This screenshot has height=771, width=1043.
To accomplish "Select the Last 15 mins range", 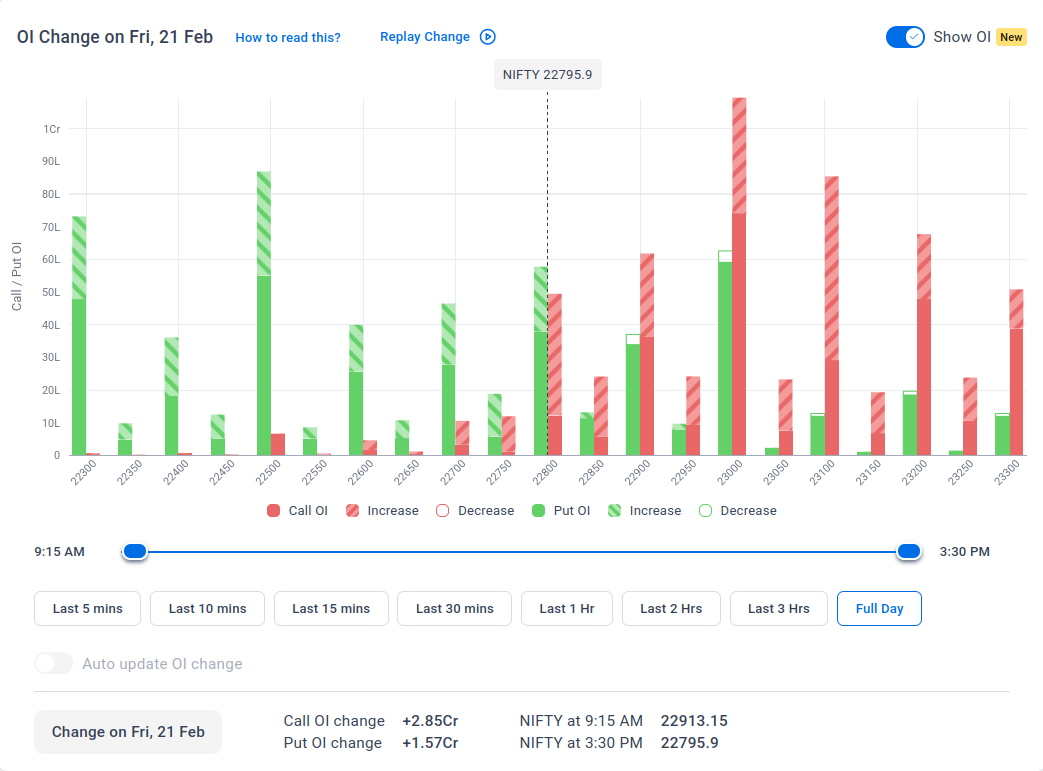I will point(331,609).
